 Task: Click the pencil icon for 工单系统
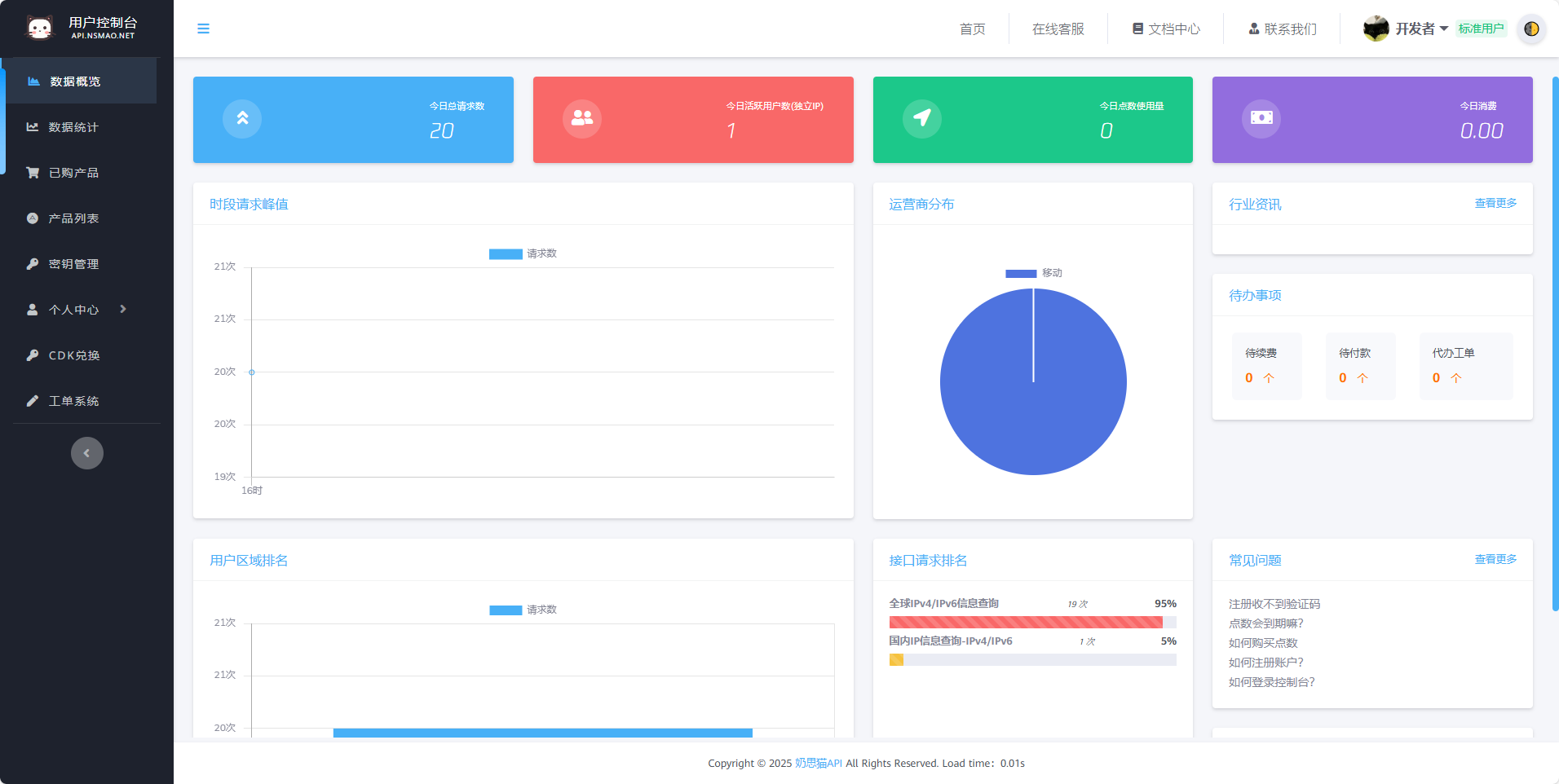tap(33, 401)
